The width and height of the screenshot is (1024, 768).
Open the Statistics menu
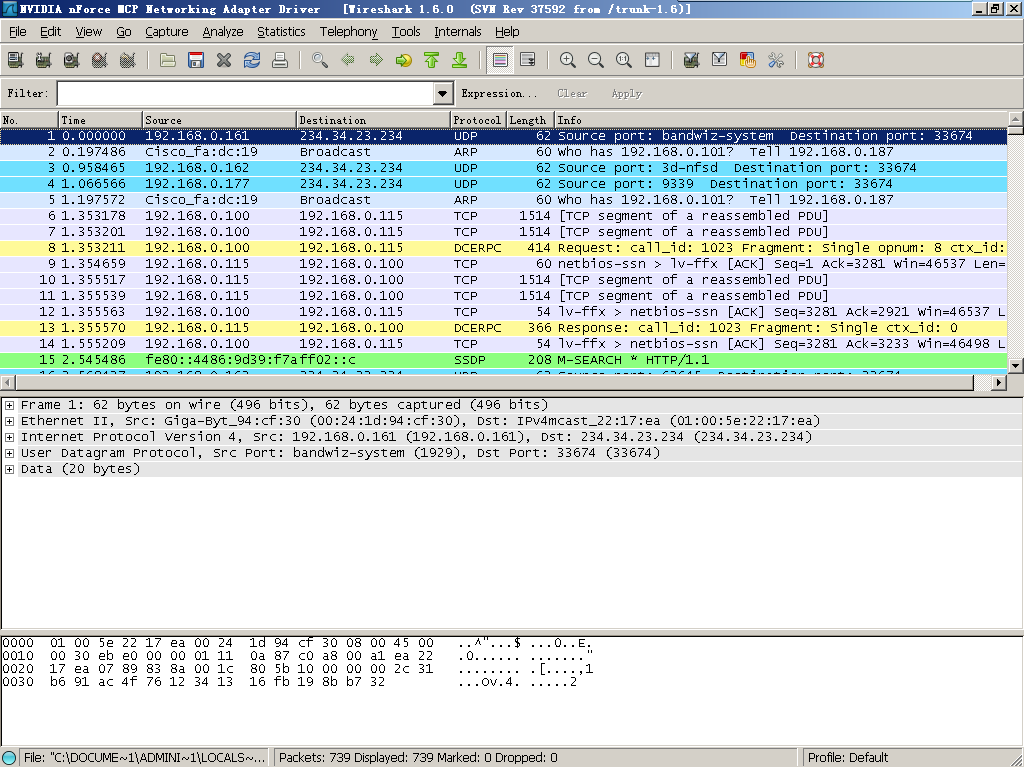pyautogui.click(x=281, y=31)
